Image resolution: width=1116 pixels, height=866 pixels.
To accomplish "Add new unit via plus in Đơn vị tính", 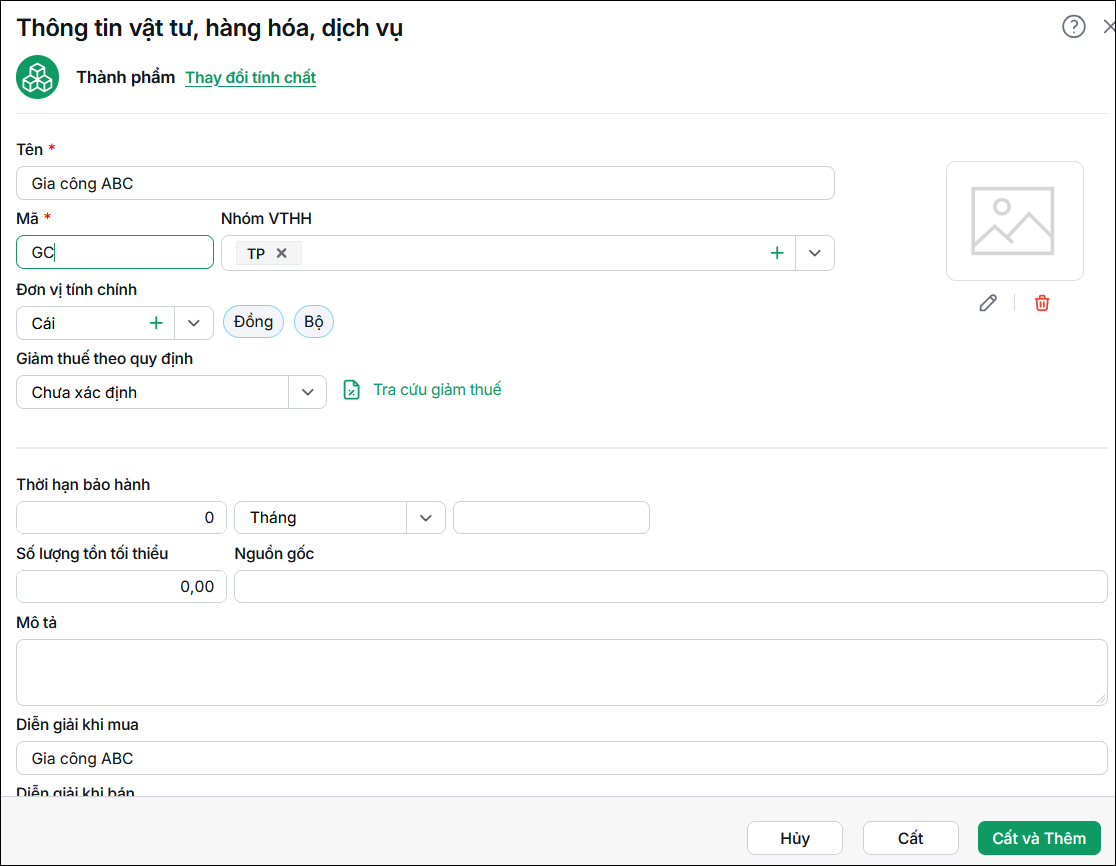I will click(x=156, y=323).
